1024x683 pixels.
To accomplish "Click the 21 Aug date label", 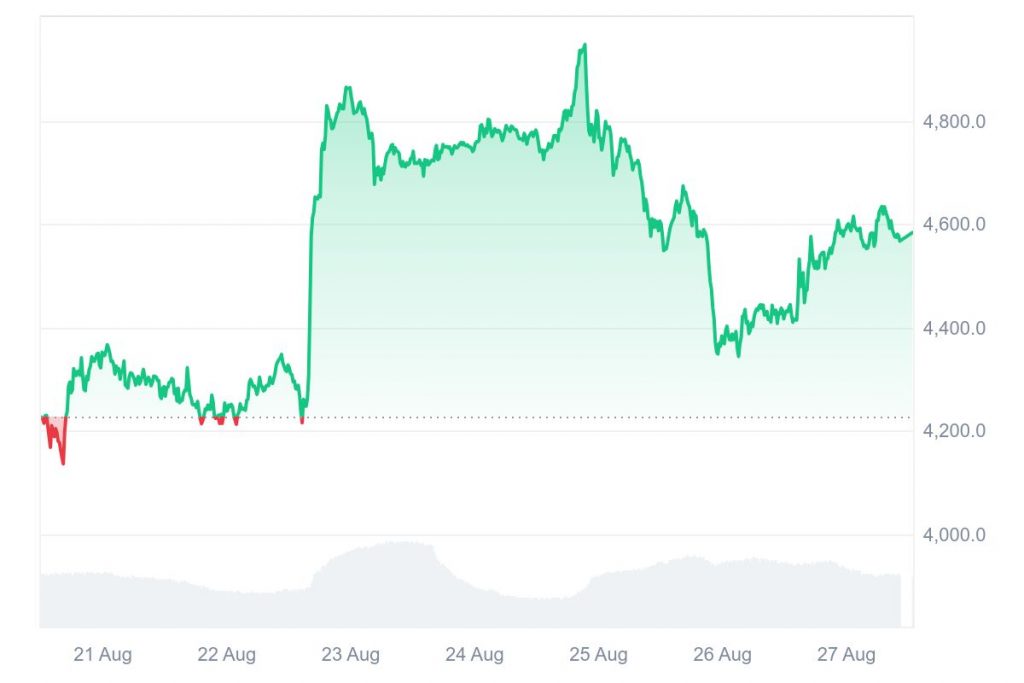I will [102, 656].
